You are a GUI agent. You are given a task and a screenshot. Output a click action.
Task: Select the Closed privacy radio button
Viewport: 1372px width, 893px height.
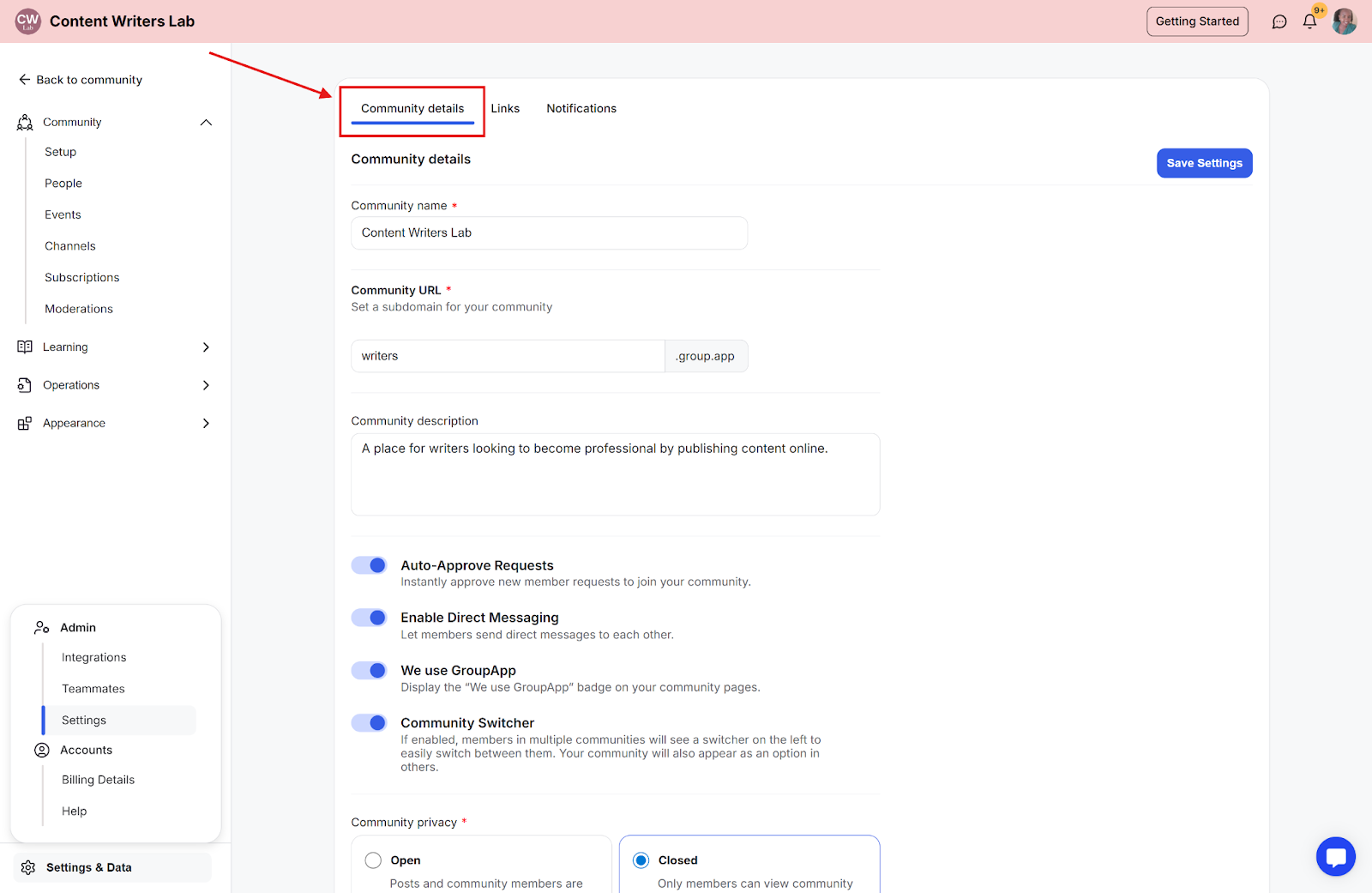pos(641,860)
